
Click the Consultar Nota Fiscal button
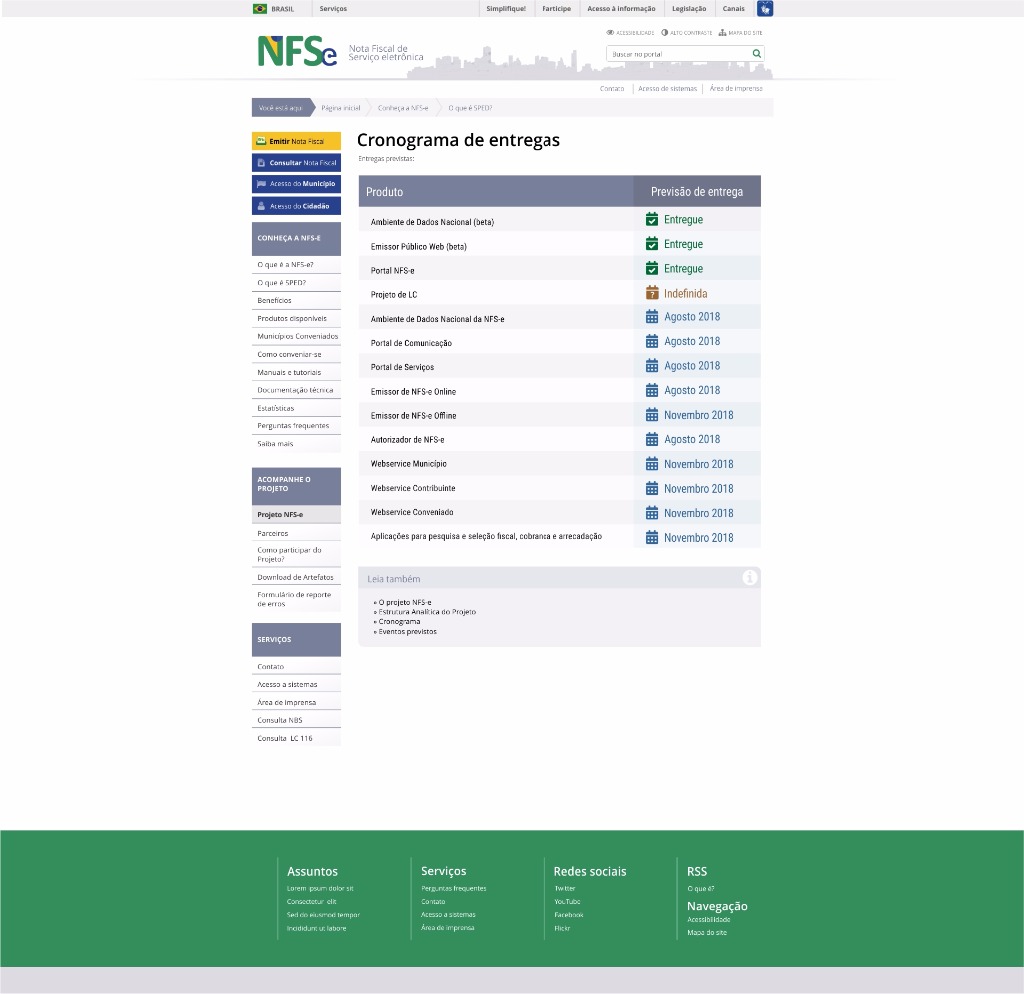pos(296,162)
